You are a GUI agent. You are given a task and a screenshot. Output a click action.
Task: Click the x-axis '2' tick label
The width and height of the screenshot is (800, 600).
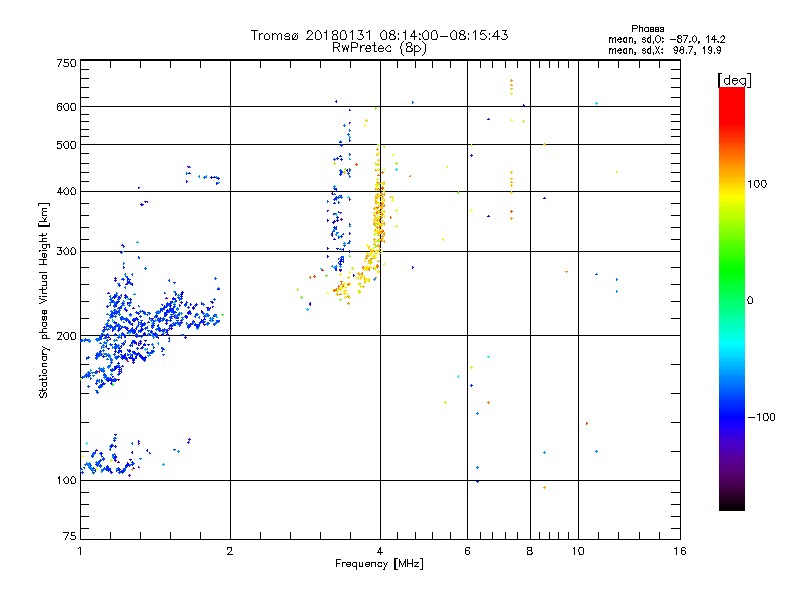pyautogui.click(x=230, y=551)
